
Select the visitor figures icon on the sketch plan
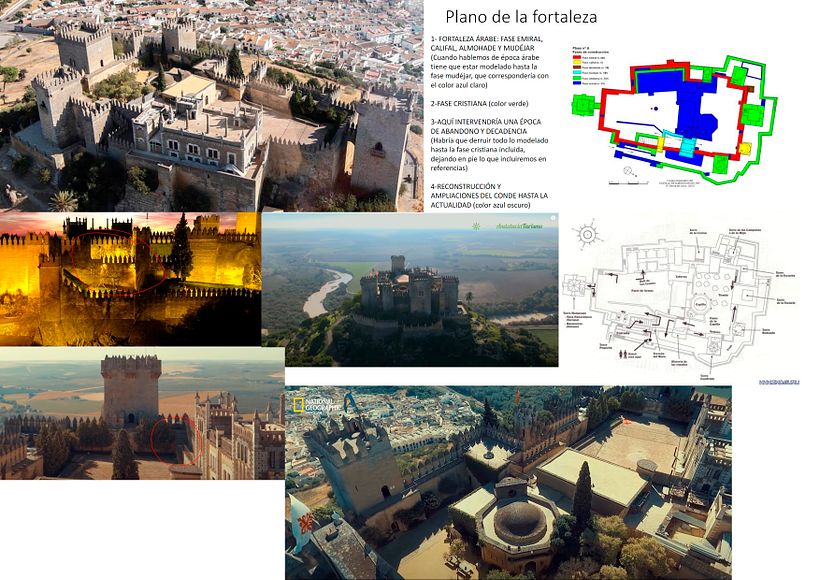point(623,353)
